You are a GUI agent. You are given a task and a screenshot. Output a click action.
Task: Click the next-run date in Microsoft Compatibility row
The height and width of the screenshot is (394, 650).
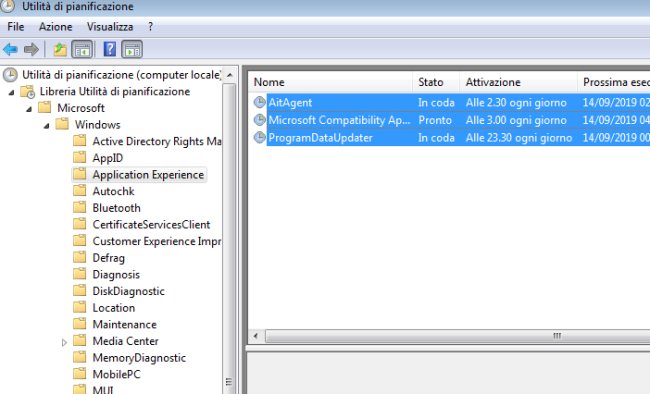coord(616,120)
